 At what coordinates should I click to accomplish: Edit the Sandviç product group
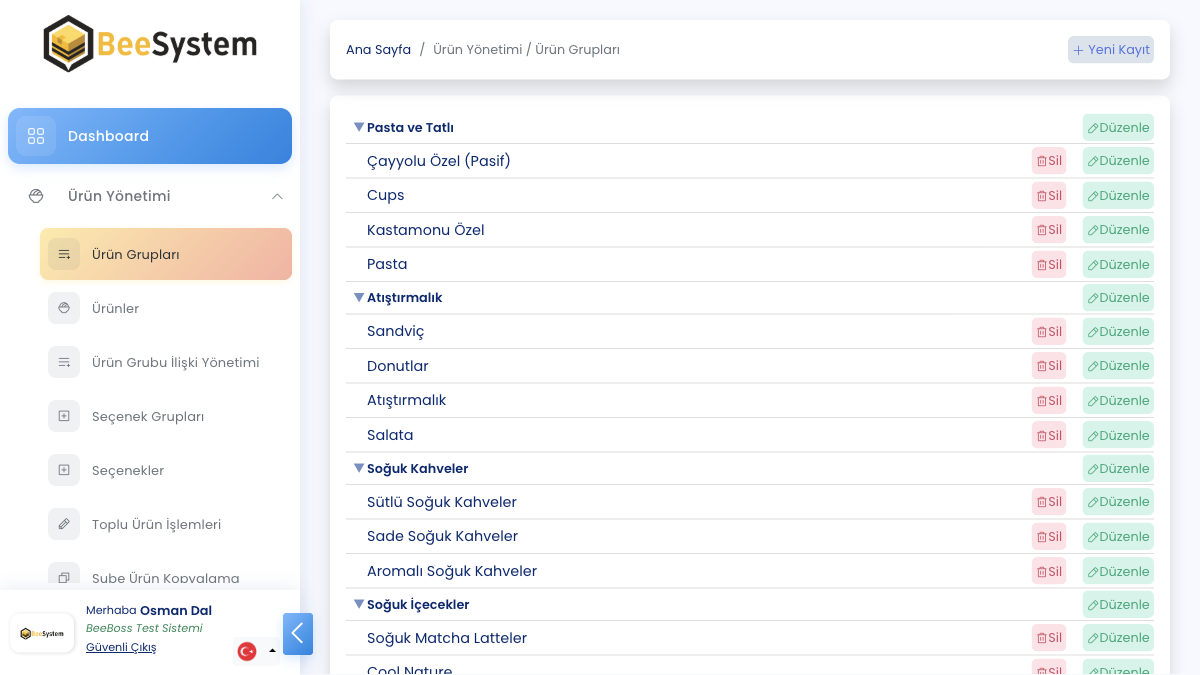click(x=1118, y=332)
